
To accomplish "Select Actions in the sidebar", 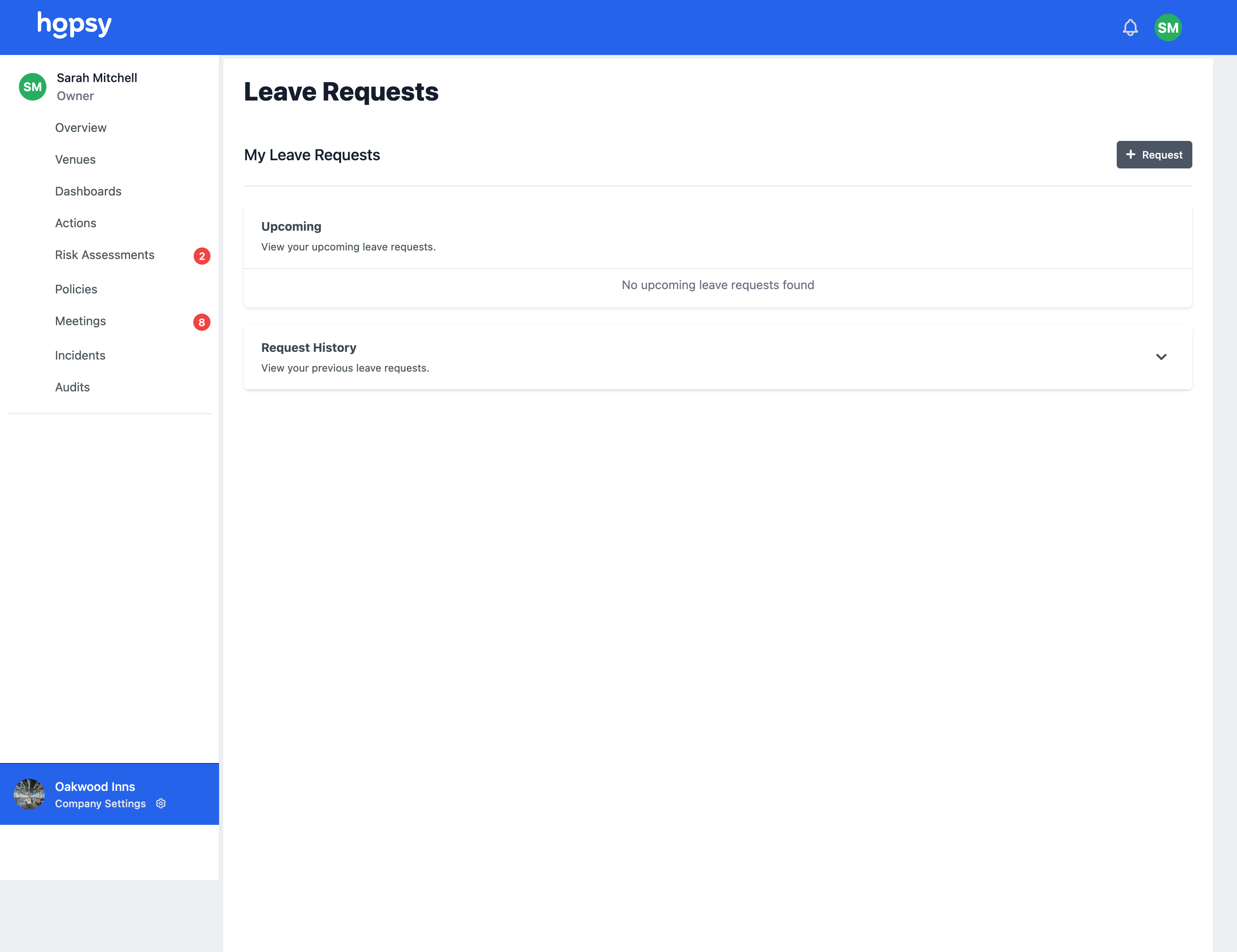I will click(76, 223).
